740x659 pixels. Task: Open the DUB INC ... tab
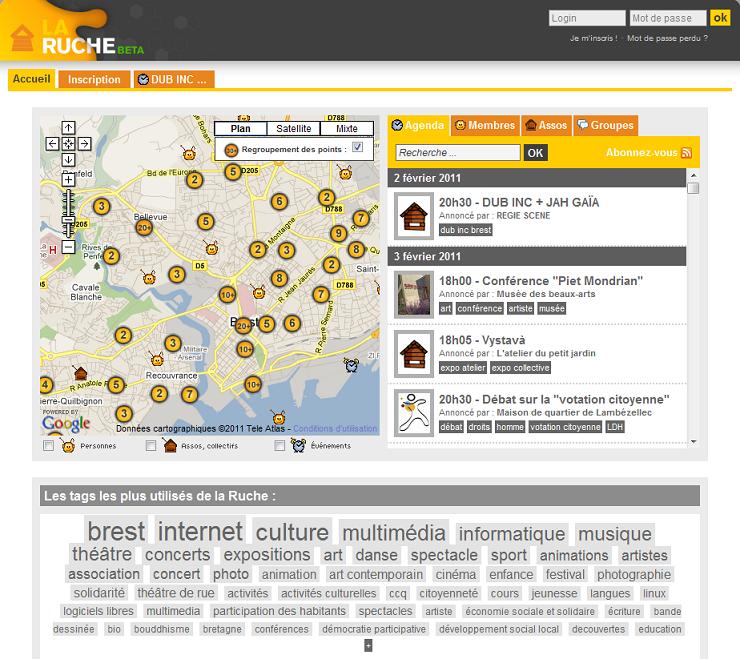[x=174, y=79]
